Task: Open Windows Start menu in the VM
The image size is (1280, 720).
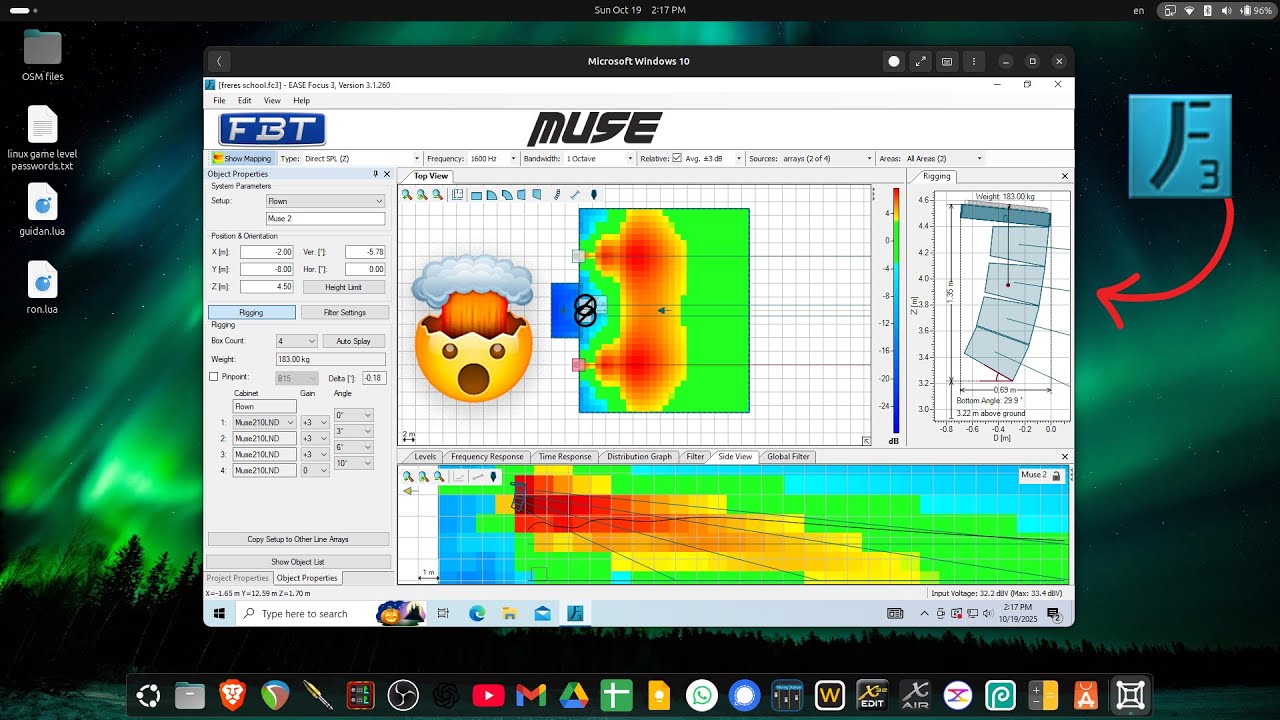Action: [x=218, y=613]
